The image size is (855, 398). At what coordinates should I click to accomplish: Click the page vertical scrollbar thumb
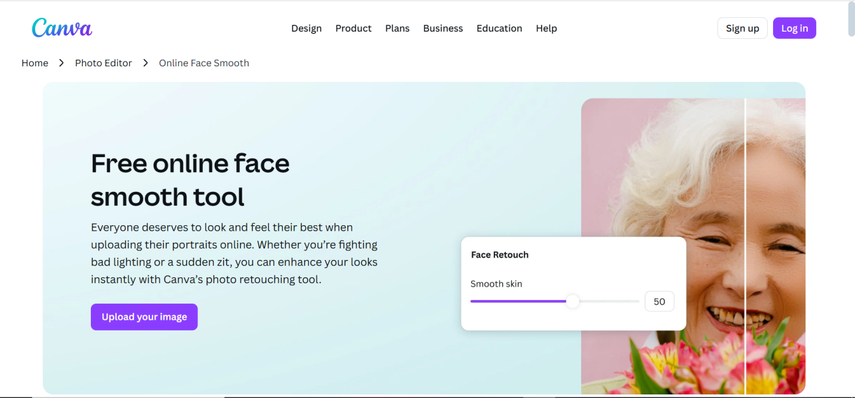point(851,19)
